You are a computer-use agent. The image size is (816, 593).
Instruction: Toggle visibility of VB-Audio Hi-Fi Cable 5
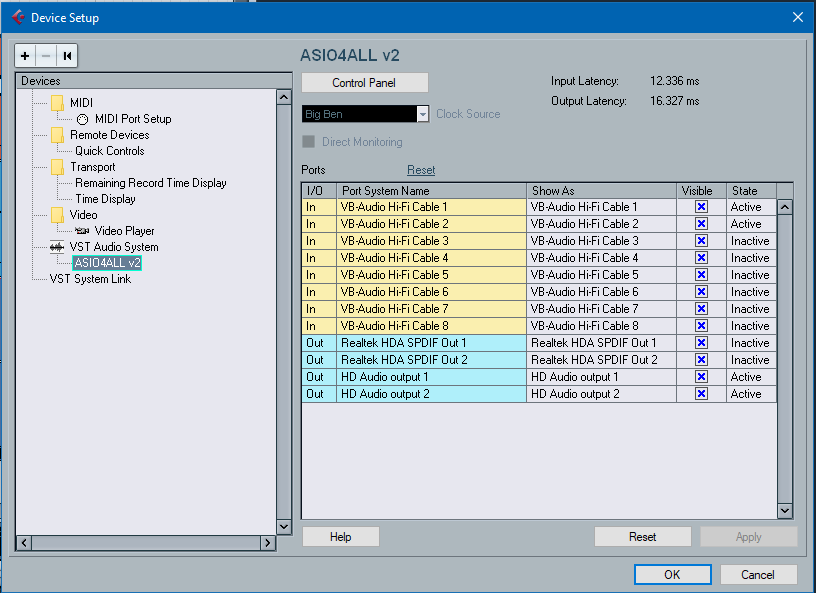[701, 275]
